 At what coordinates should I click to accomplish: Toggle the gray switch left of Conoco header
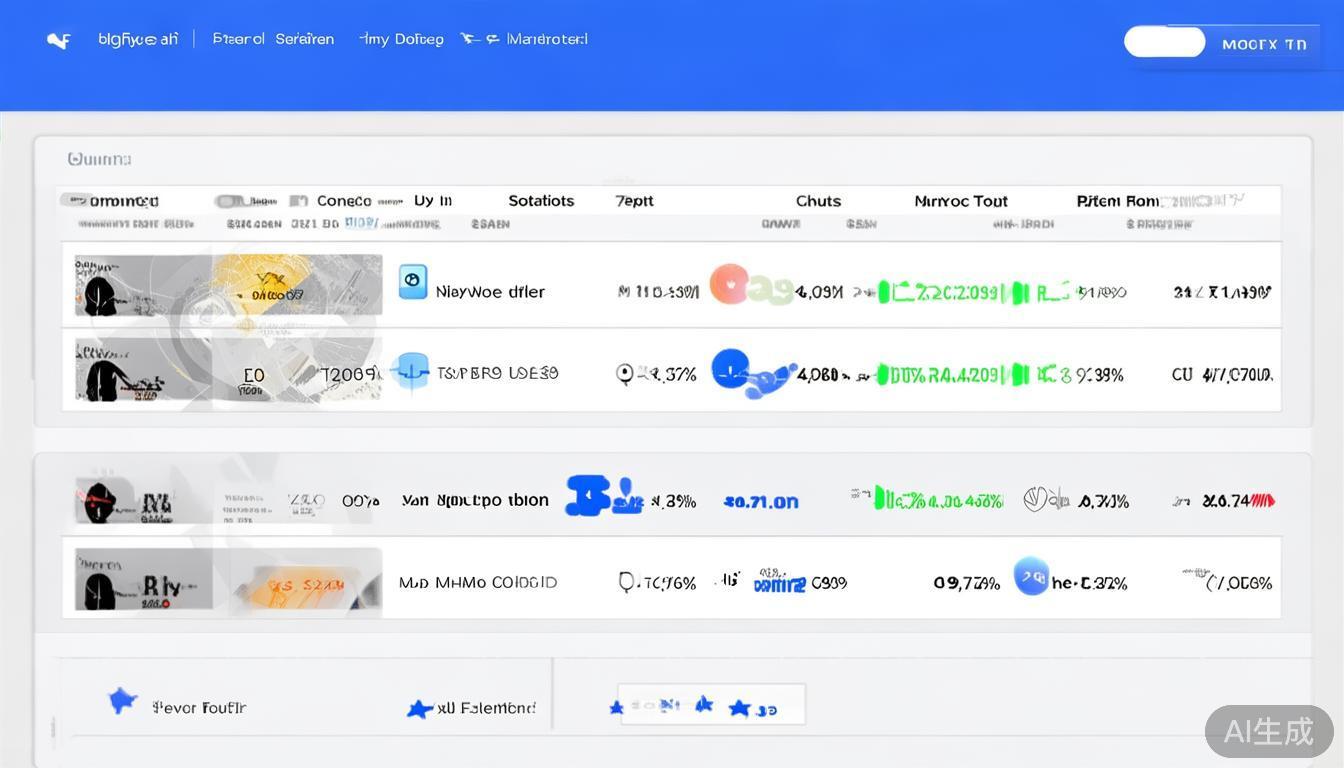coord(231,201)
